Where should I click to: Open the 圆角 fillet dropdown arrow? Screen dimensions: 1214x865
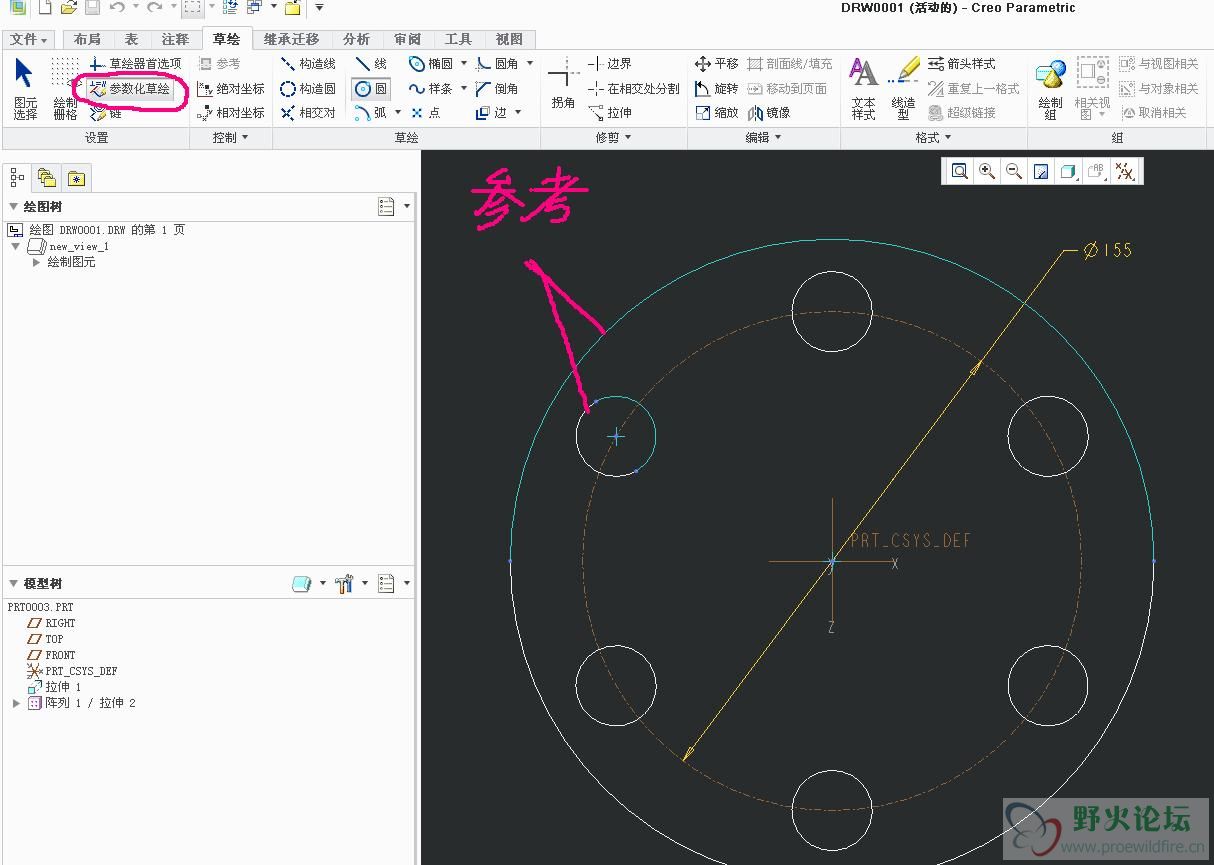pyautogui.click(x=530, y=64)
